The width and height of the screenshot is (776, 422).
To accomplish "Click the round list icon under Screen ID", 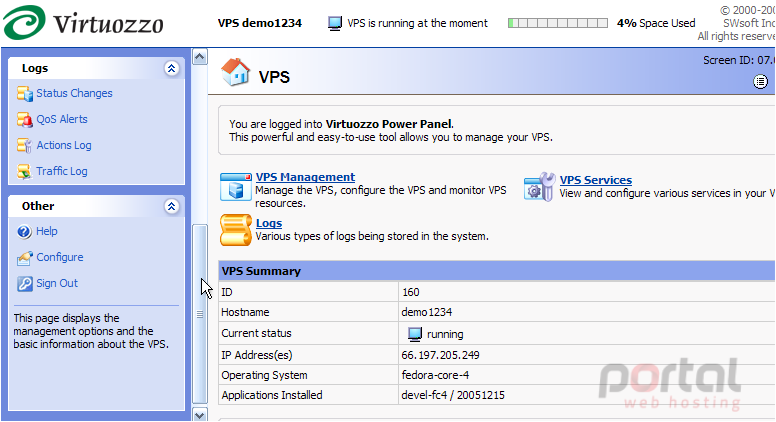I will point(760,82).
